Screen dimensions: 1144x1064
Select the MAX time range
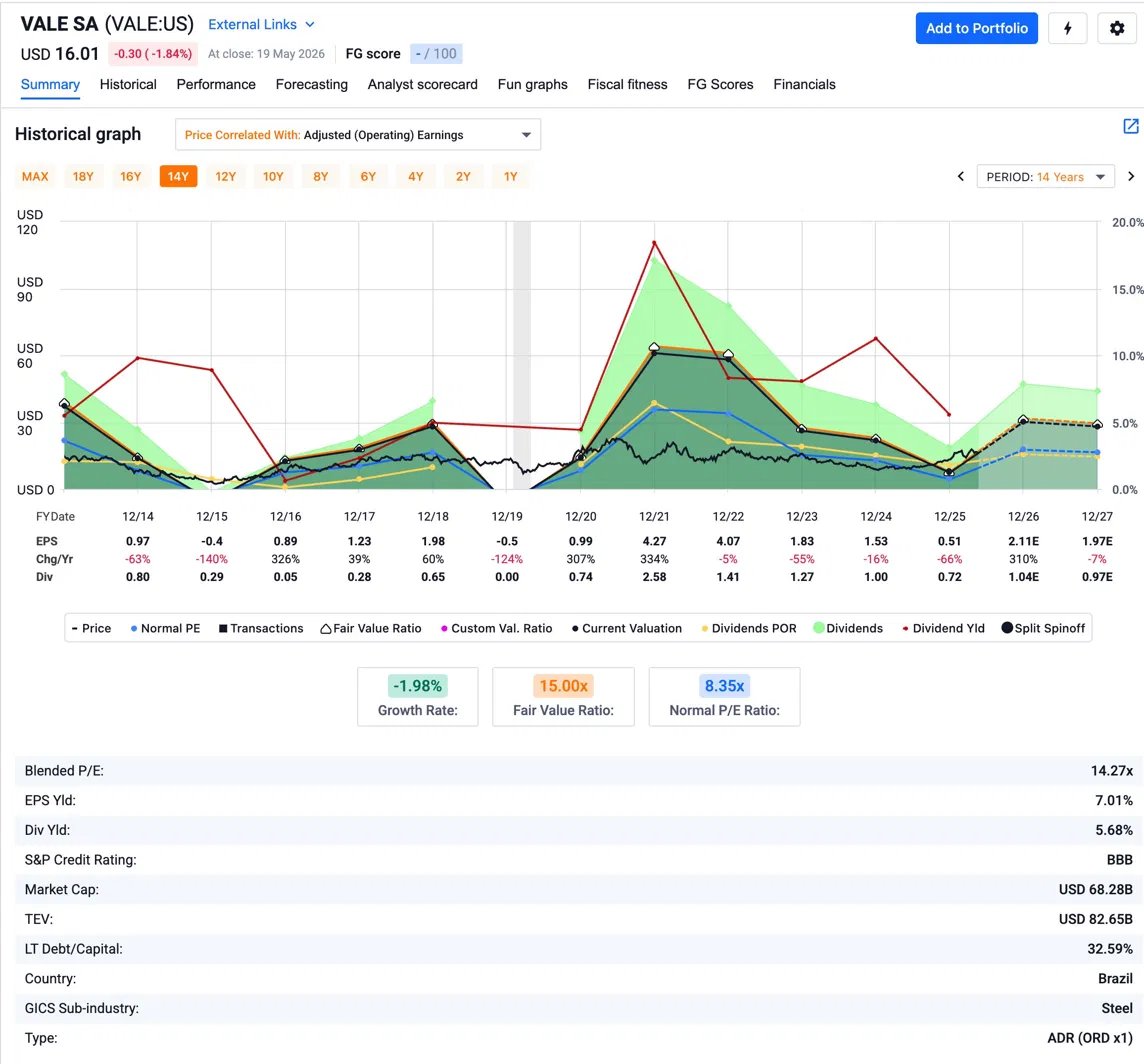point(35,177)
